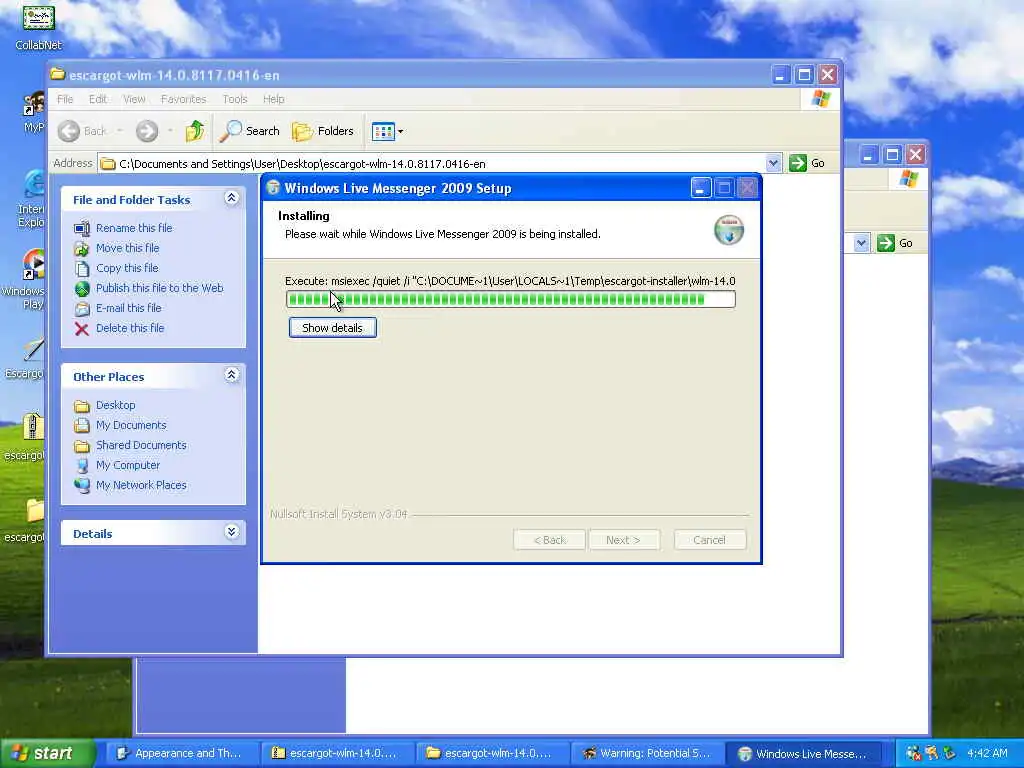Click the taskbar clock showing 4:42 AM
The width and height of the screenshot is (1024, 768).
(x=987, y=753)
